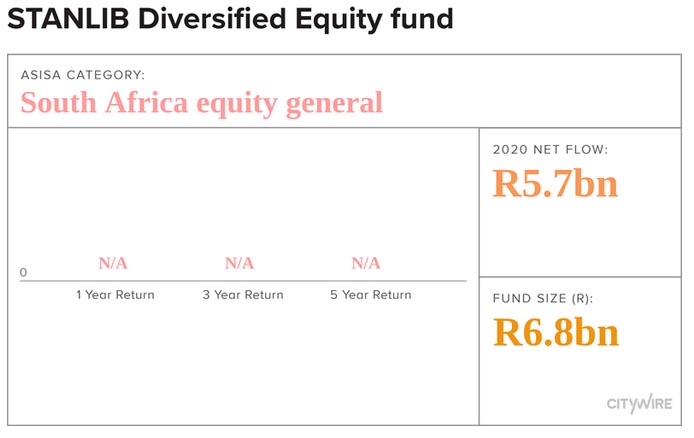Select the ASISA CATEGORY label
This screenshot has width=694, height=438.
click(x=83, y=75)
